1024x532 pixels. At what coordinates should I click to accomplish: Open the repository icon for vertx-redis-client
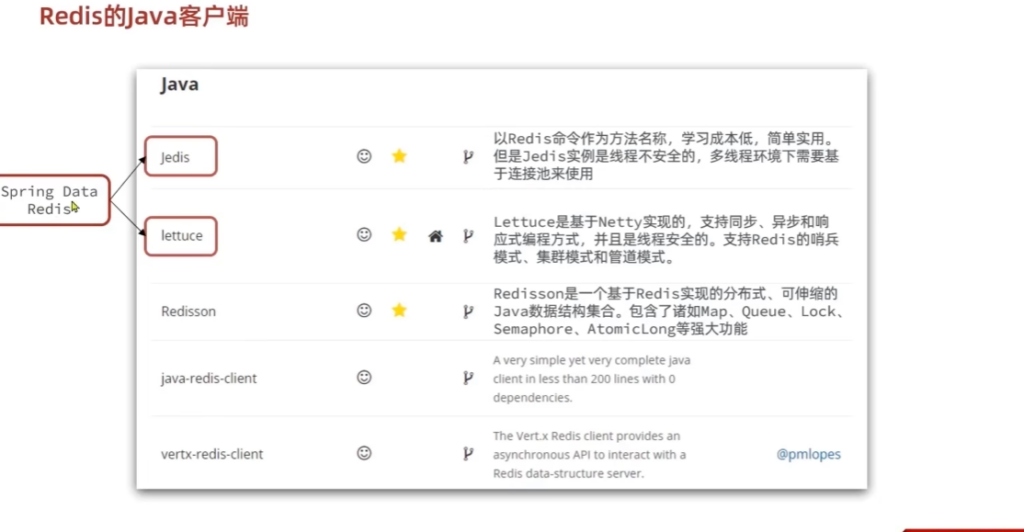point(467,453)
